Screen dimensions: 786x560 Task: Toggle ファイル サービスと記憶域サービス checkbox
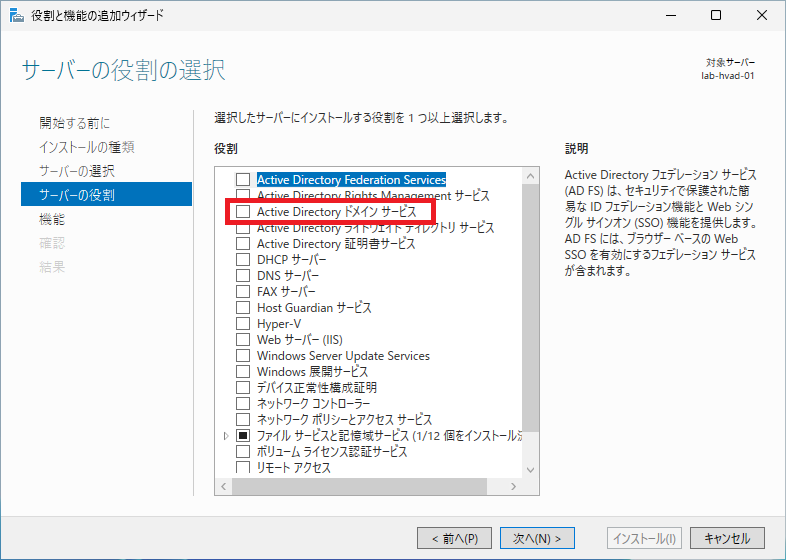tap(243, 436)
